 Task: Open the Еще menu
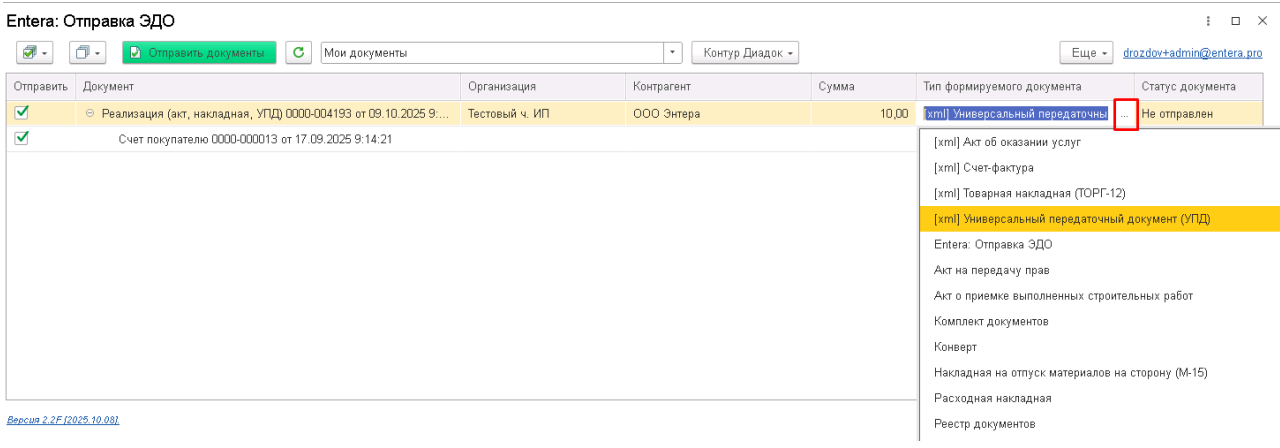[1087, 52]
